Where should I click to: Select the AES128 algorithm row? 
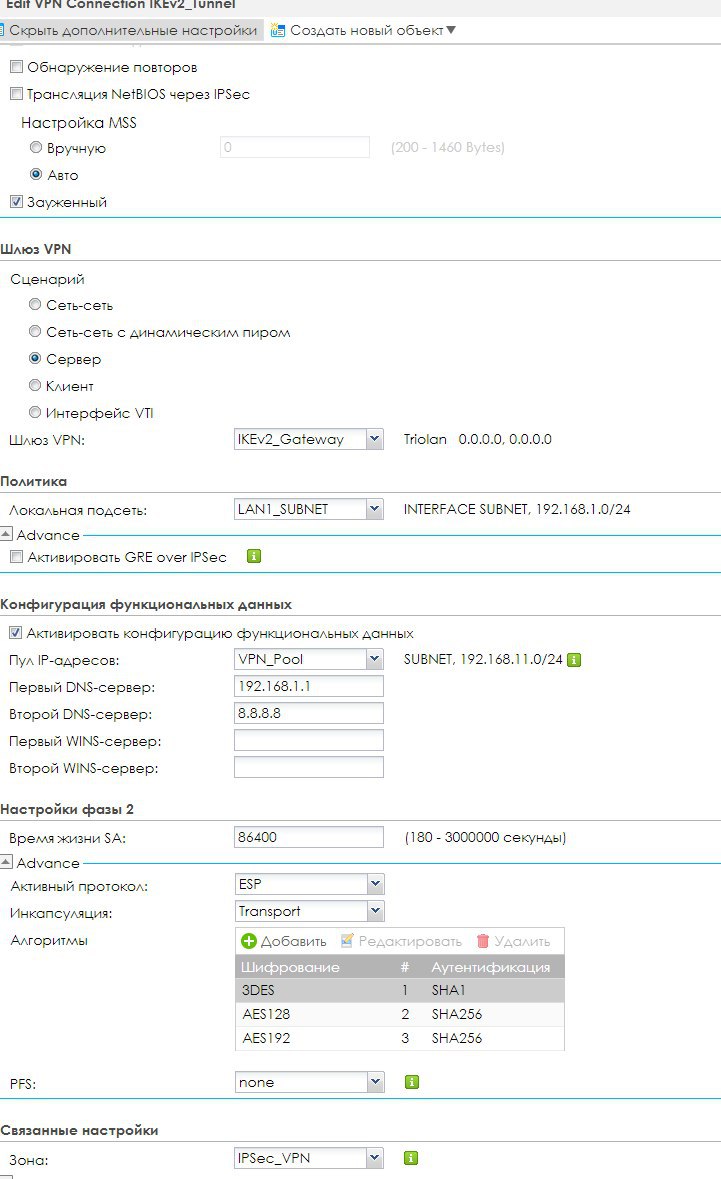(400, 1014)
